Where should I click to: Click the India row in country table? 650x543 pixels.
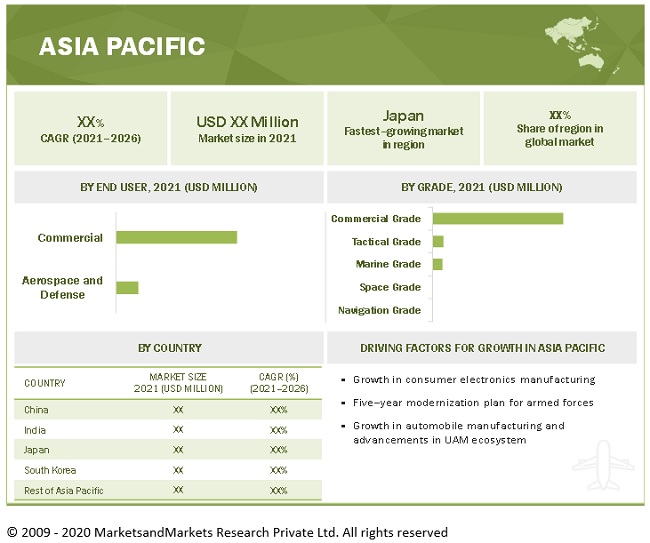point(168,430)
